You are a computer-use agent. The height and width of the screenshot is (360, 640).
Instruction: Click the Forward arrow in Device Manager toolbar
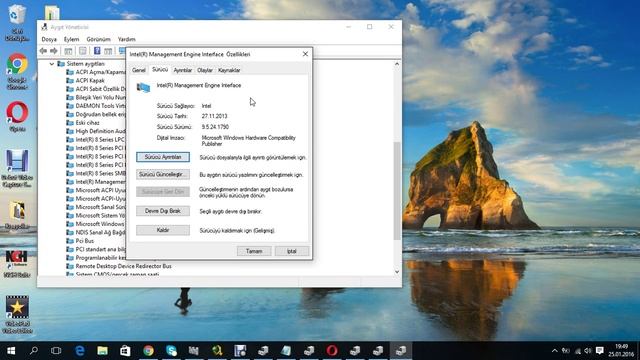pyautogui.click(x=53, y=51)
